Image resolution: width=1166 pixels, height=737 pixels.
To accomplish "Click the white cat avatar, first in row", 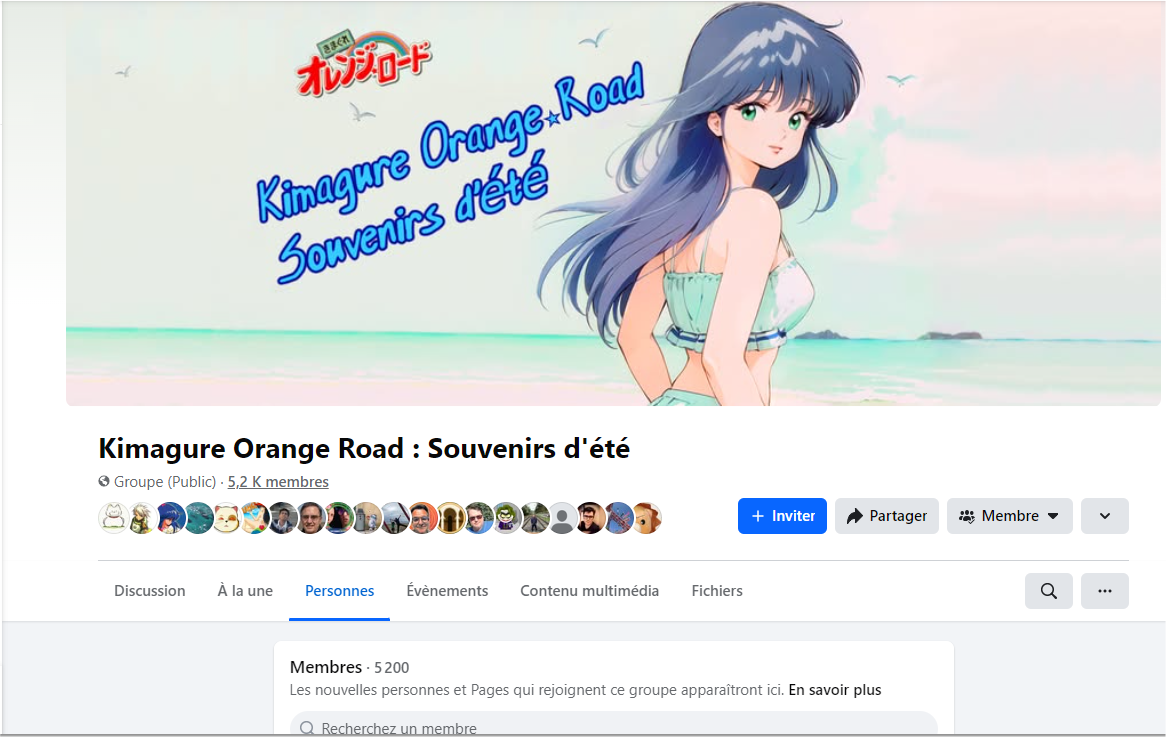I will click(x=113, y=518).
